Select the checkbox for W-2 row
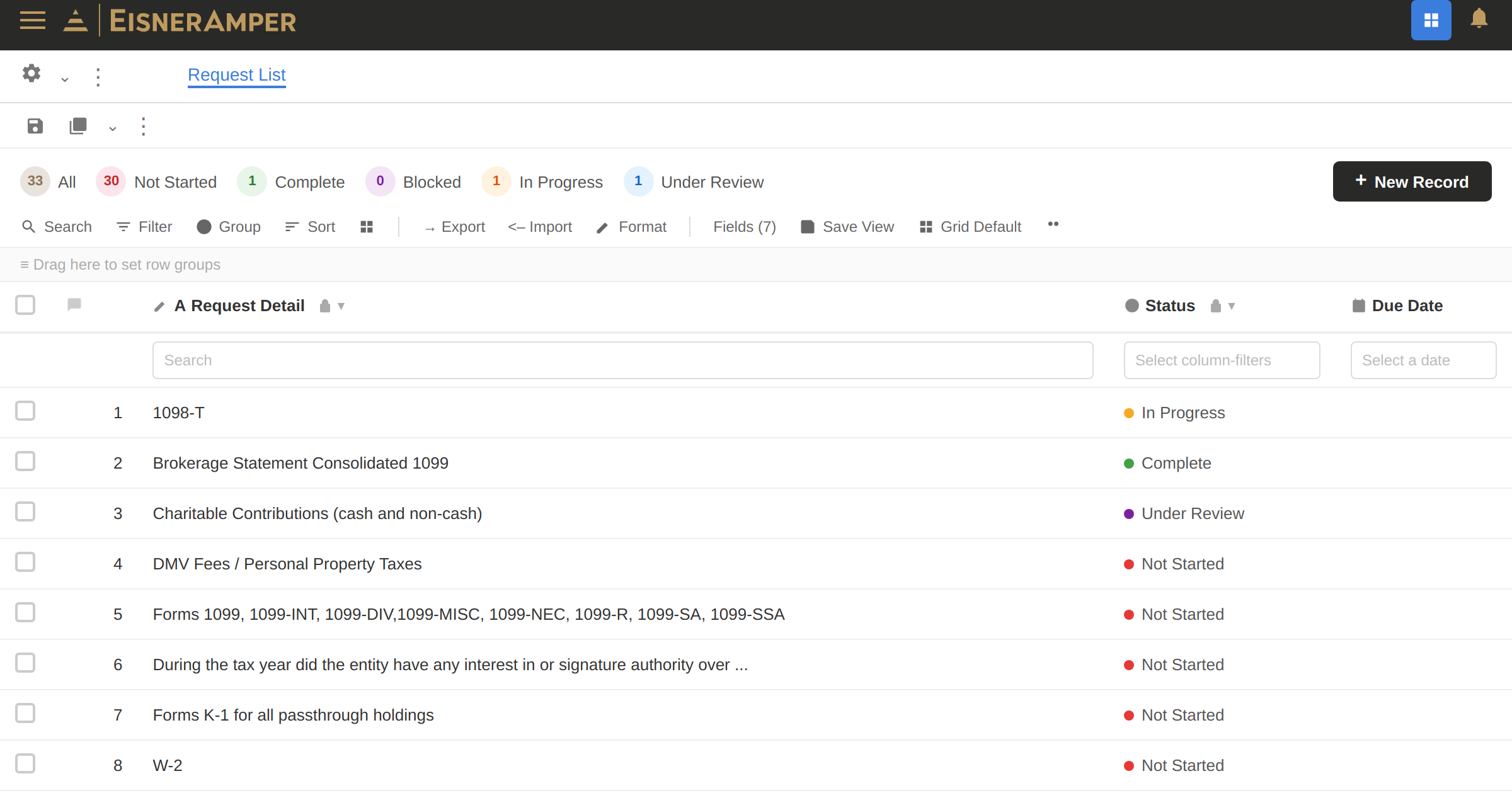 point(25,764)
